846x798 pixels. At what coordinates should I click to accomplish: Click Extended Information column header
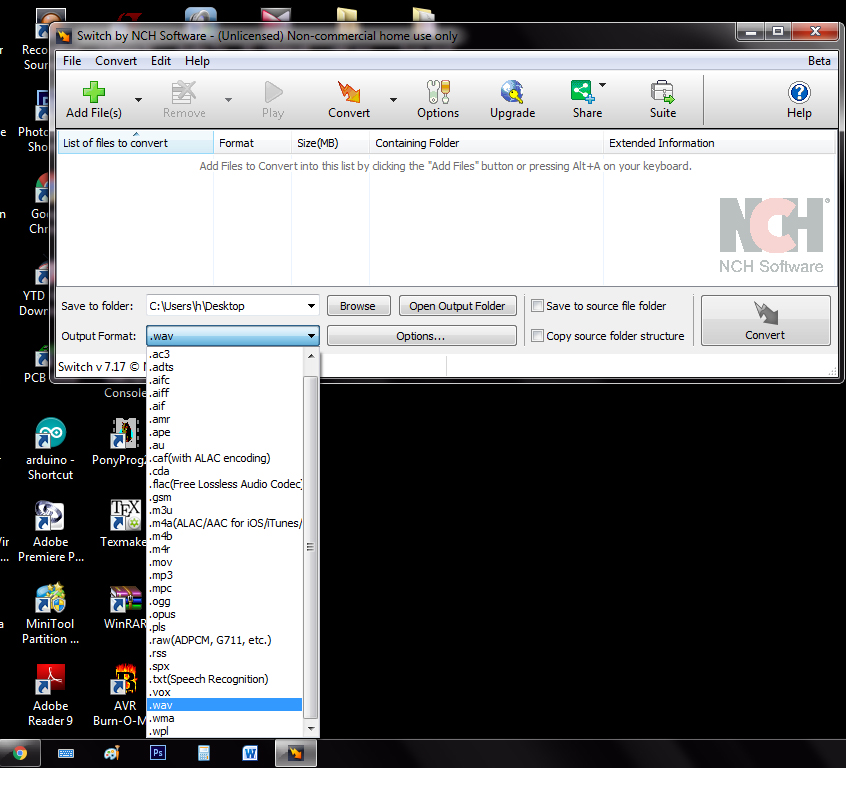719,143
